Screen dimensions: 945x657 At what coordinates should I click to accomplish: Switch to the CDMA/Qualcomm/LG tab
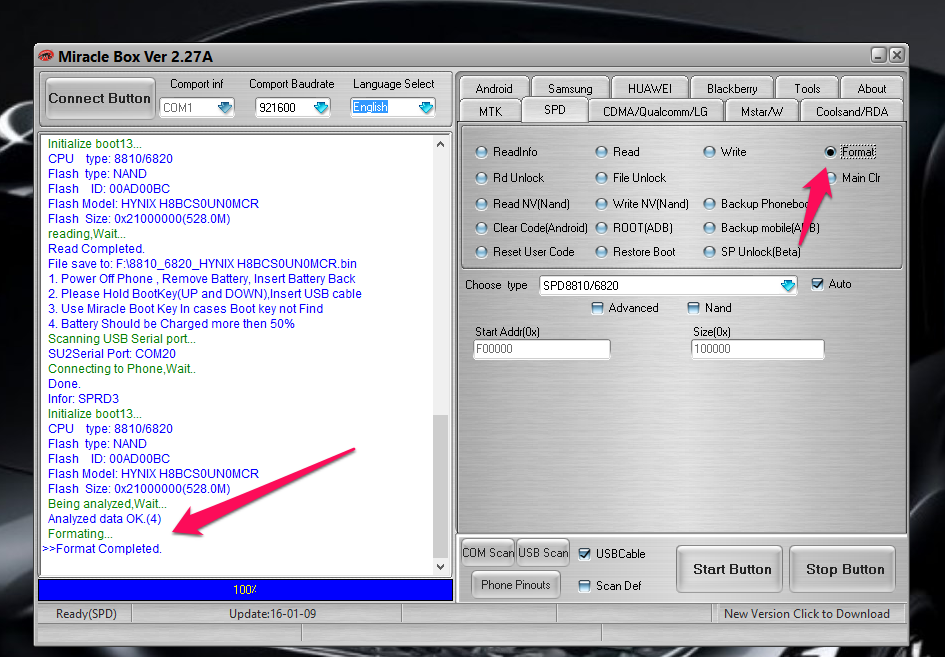tap(655, 112)
